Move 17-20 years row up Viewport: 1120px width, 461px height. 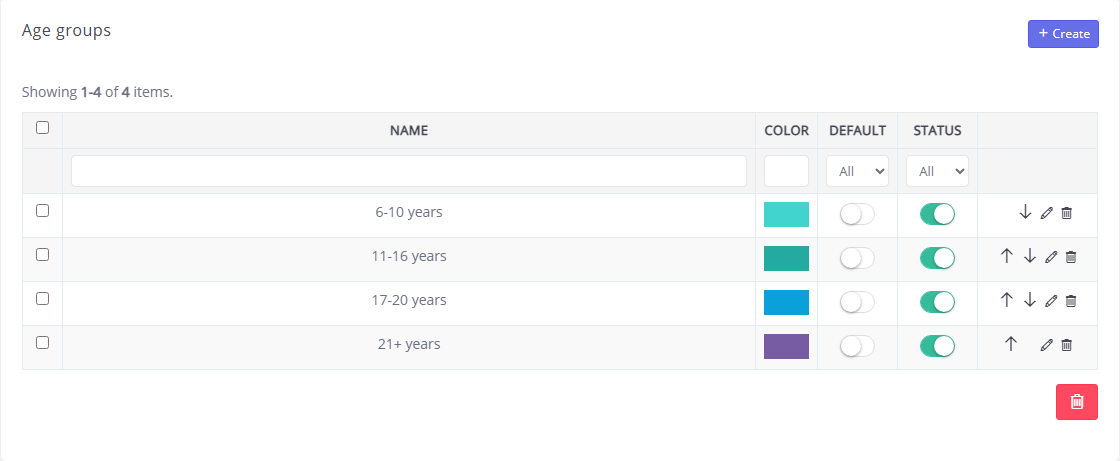pos(1006,300)
